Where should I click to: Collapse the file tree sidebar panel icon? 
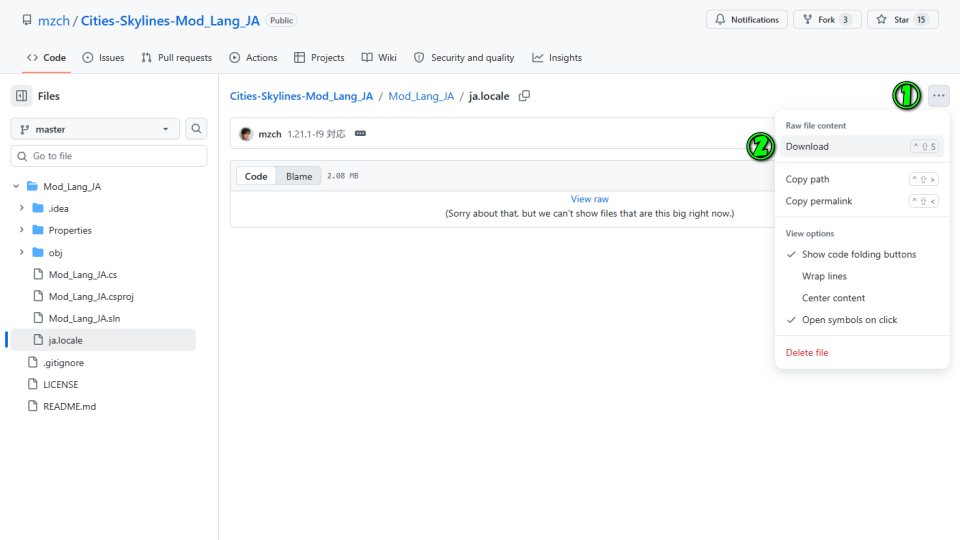(21, 96)
